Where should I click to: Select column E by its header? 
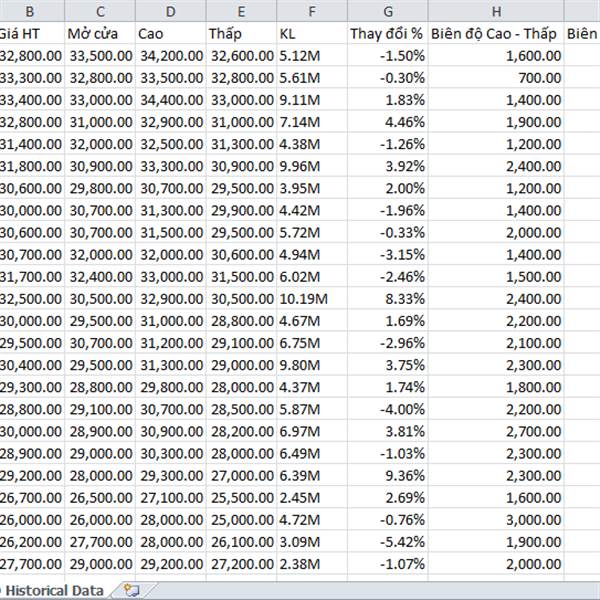pyautogui.click(x=241, y=12)
